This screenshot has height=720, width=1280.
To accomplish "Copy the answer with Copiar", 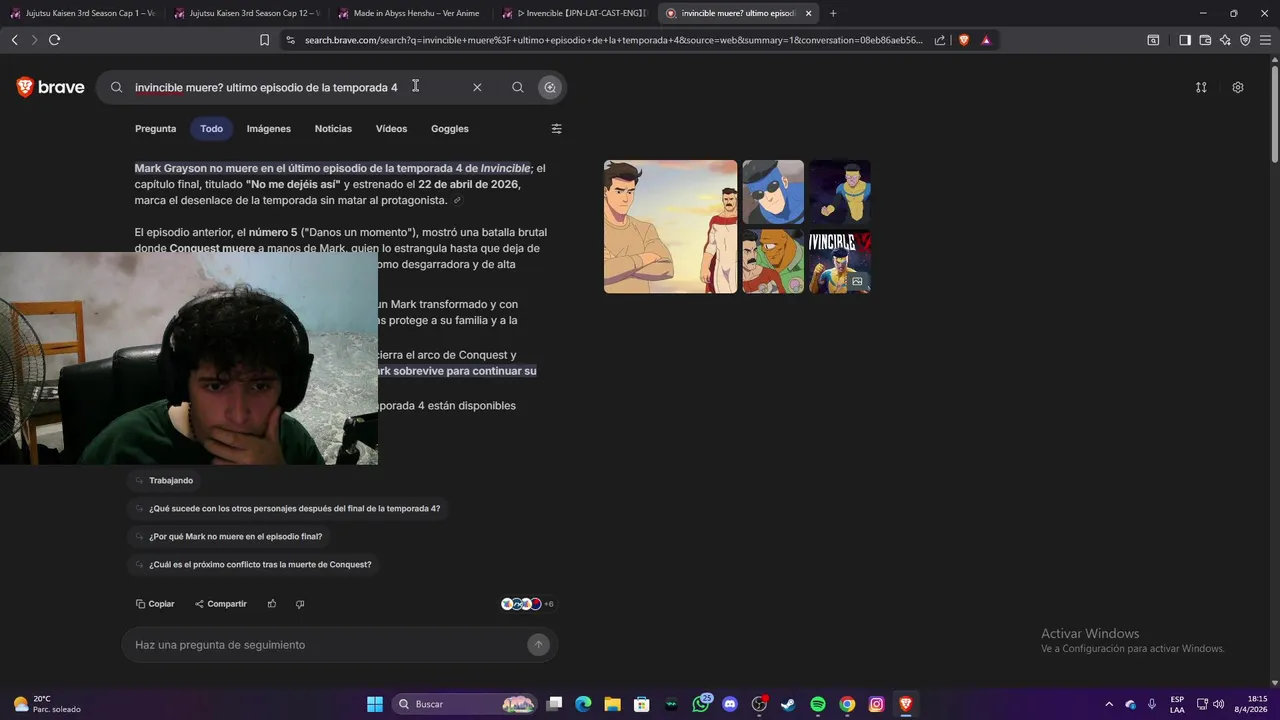I will point(155,604).
